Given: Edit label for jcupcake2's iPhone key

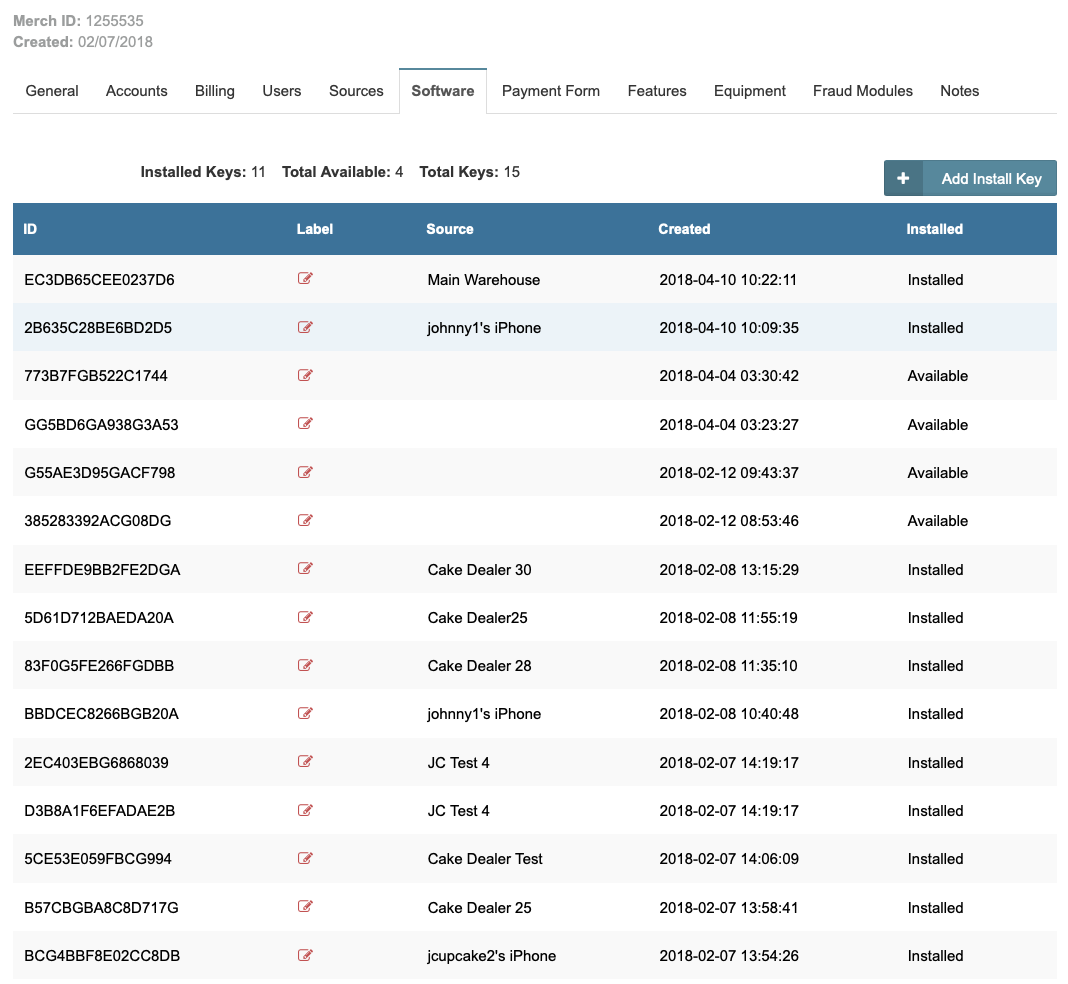Looking at the screenshot, I should click(x=305, y=955).
